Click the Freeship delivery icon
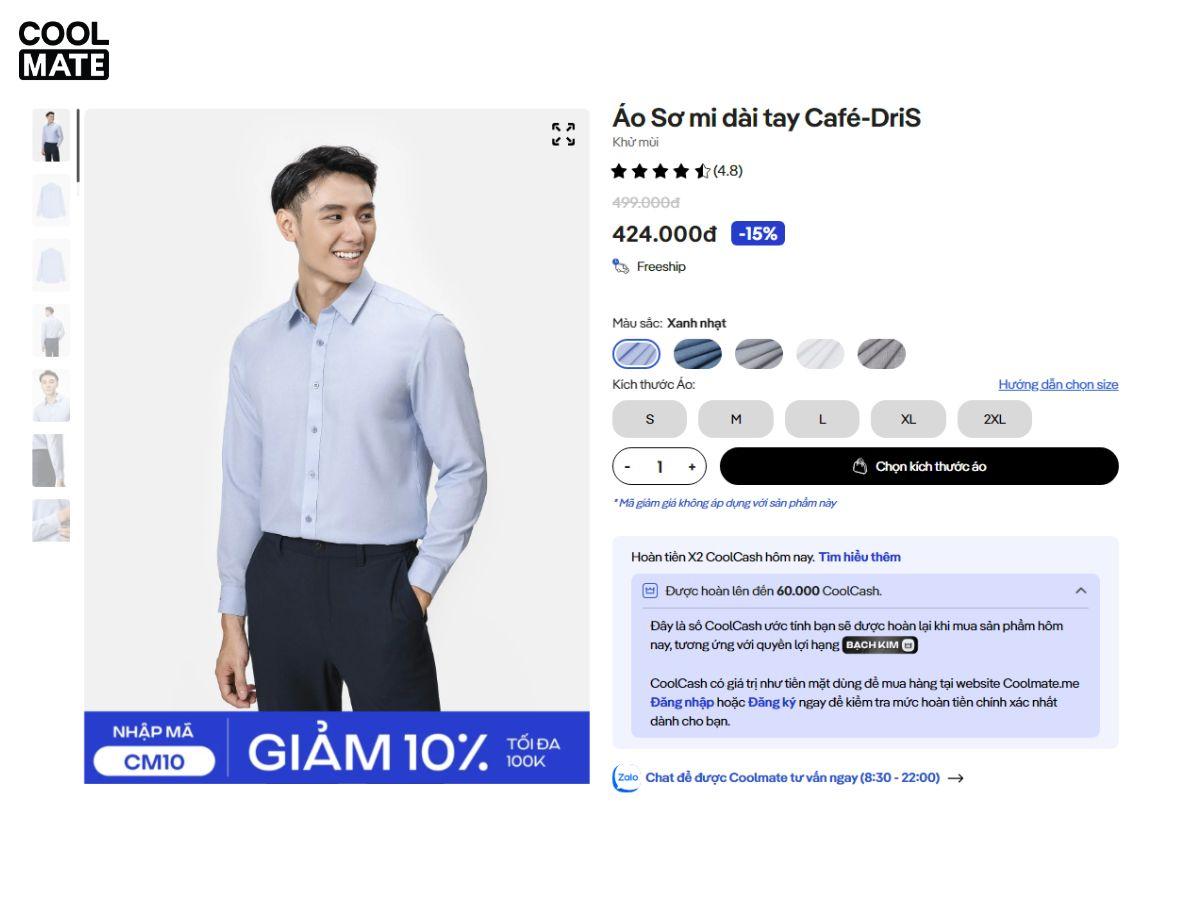 tap(621, 266)
